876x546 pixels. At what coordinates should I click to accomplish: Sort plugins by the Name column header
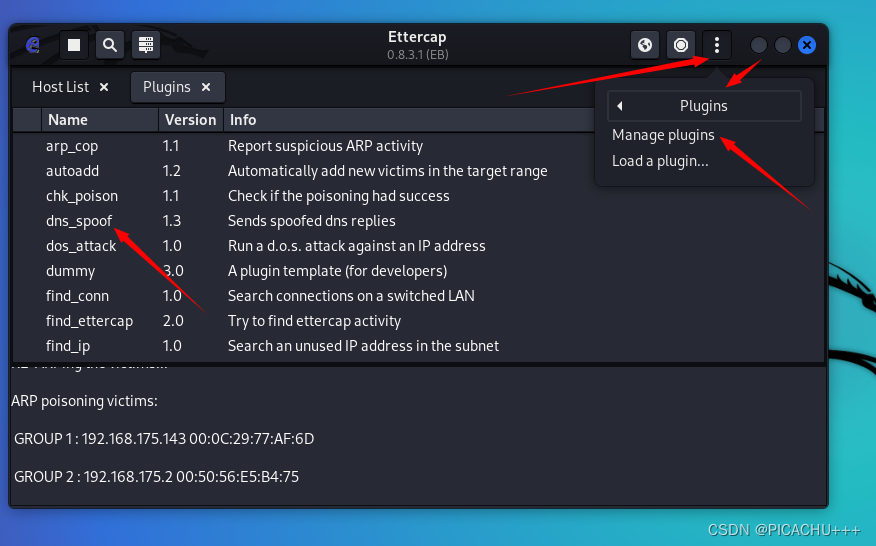(x=67, y=120)
